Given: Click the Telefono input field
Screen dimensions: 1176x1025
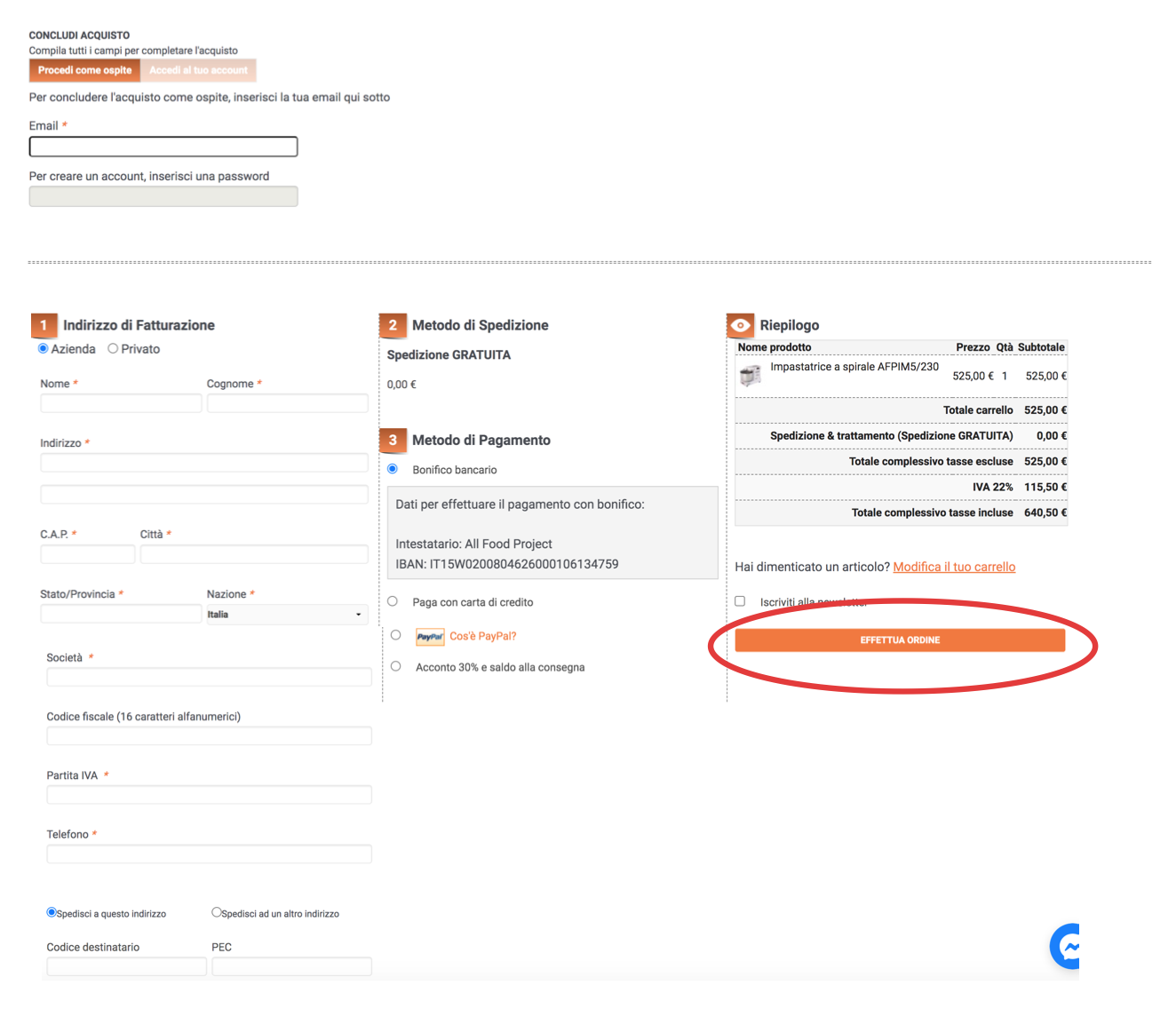Looking at the screenshot, I should pyautogui.click(x=209, y=854).
